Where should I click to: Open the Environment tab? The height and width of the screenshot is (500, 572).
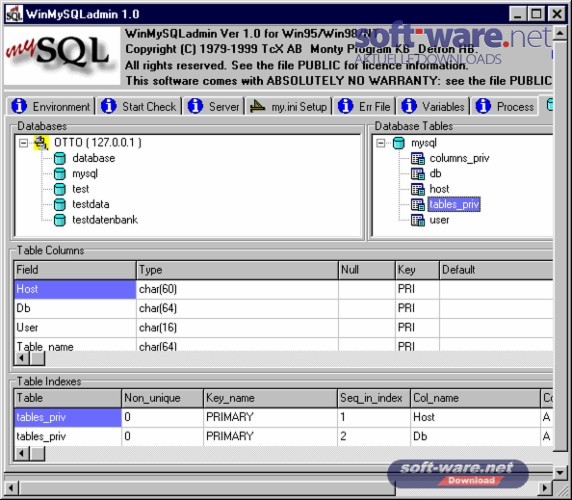pos(51,106)
